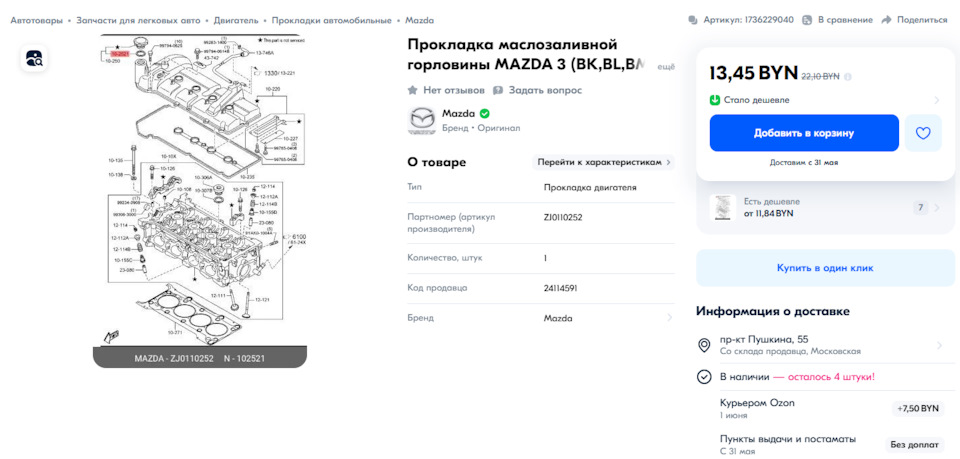Click Курьером Ozon delivery option
Viewport: 960px width, 459px height.
click(757, 403)
